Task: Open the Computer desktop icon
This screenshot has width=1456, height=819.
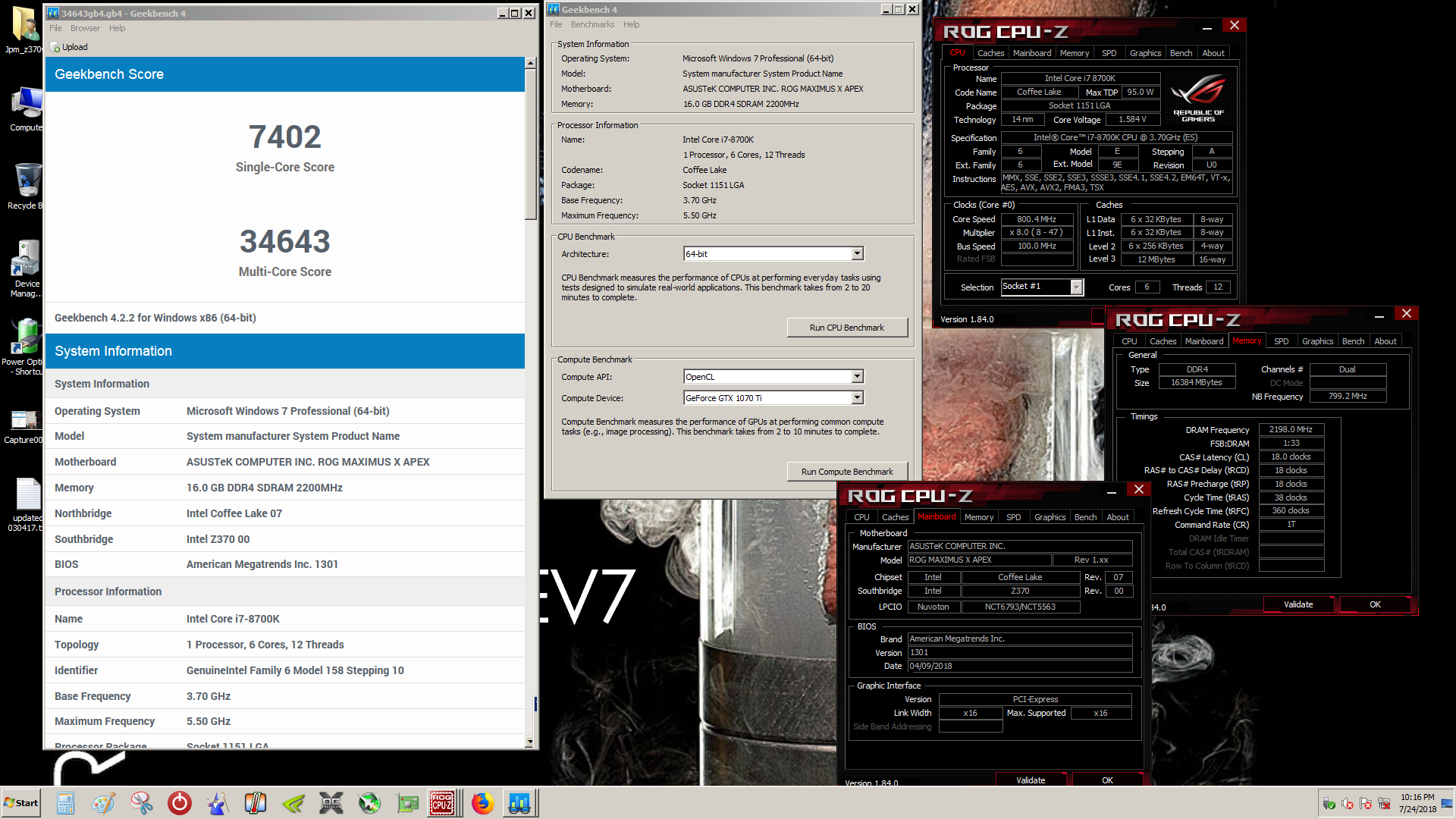Action: (26, 108)
